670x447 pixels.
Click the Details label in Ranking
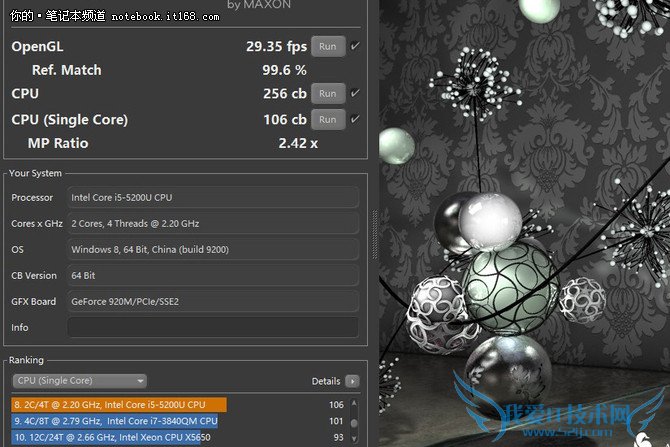click(326, 381)
